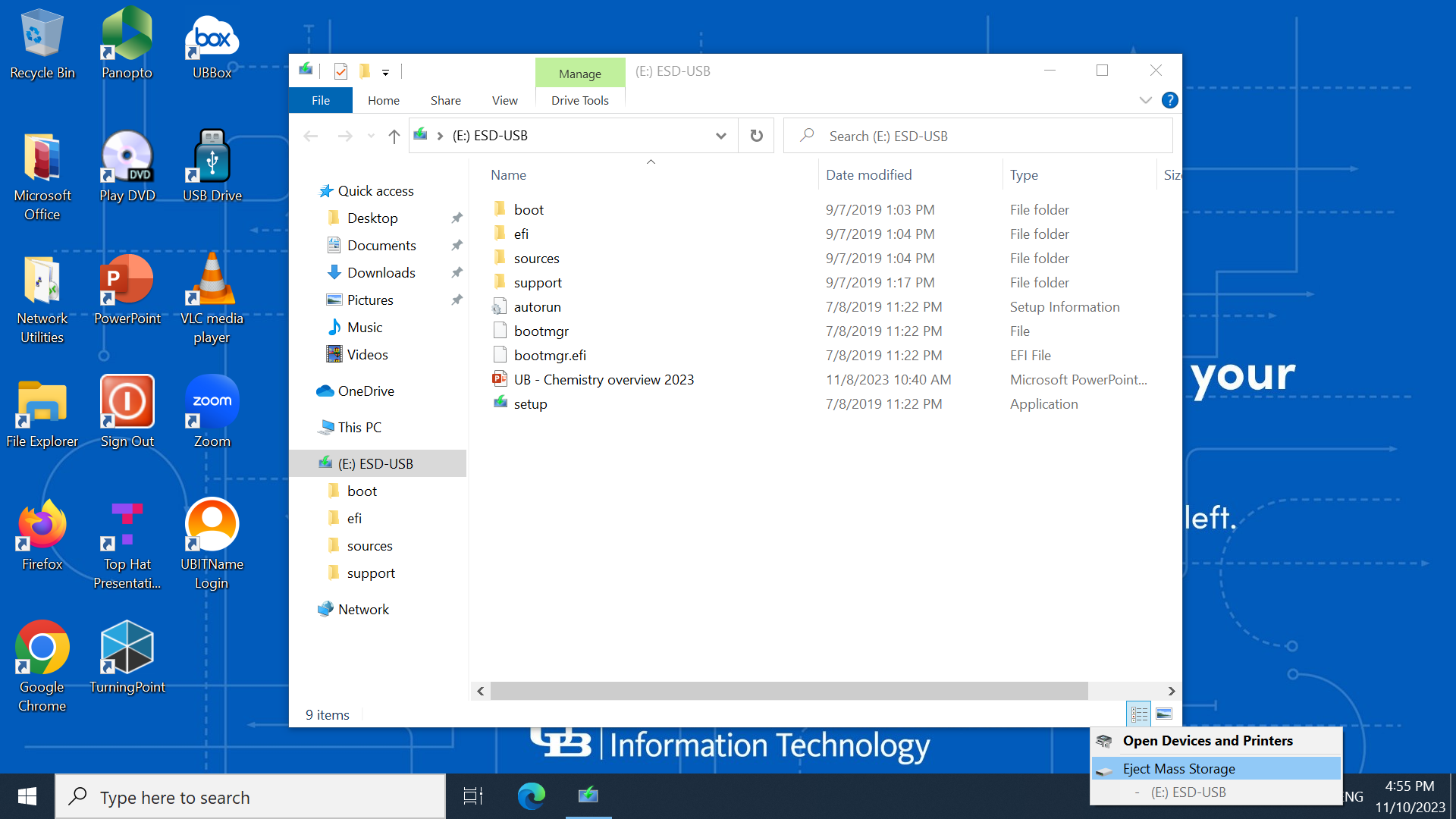Image resolution: width=1456 pixels, height=819 pixels.
Task: Select Eject Mass Storage from the menu
Action: [x=1179, y=768]
